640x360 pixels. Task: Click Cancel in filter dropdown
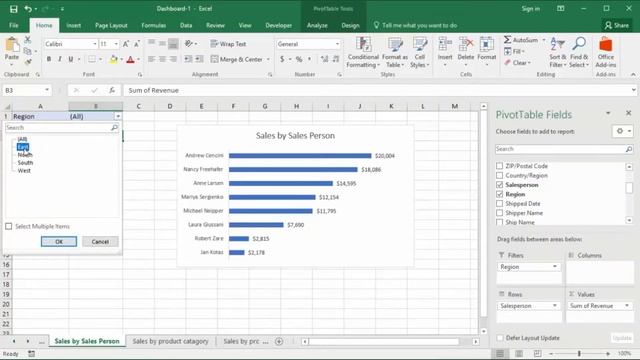(x=100, y=242)
